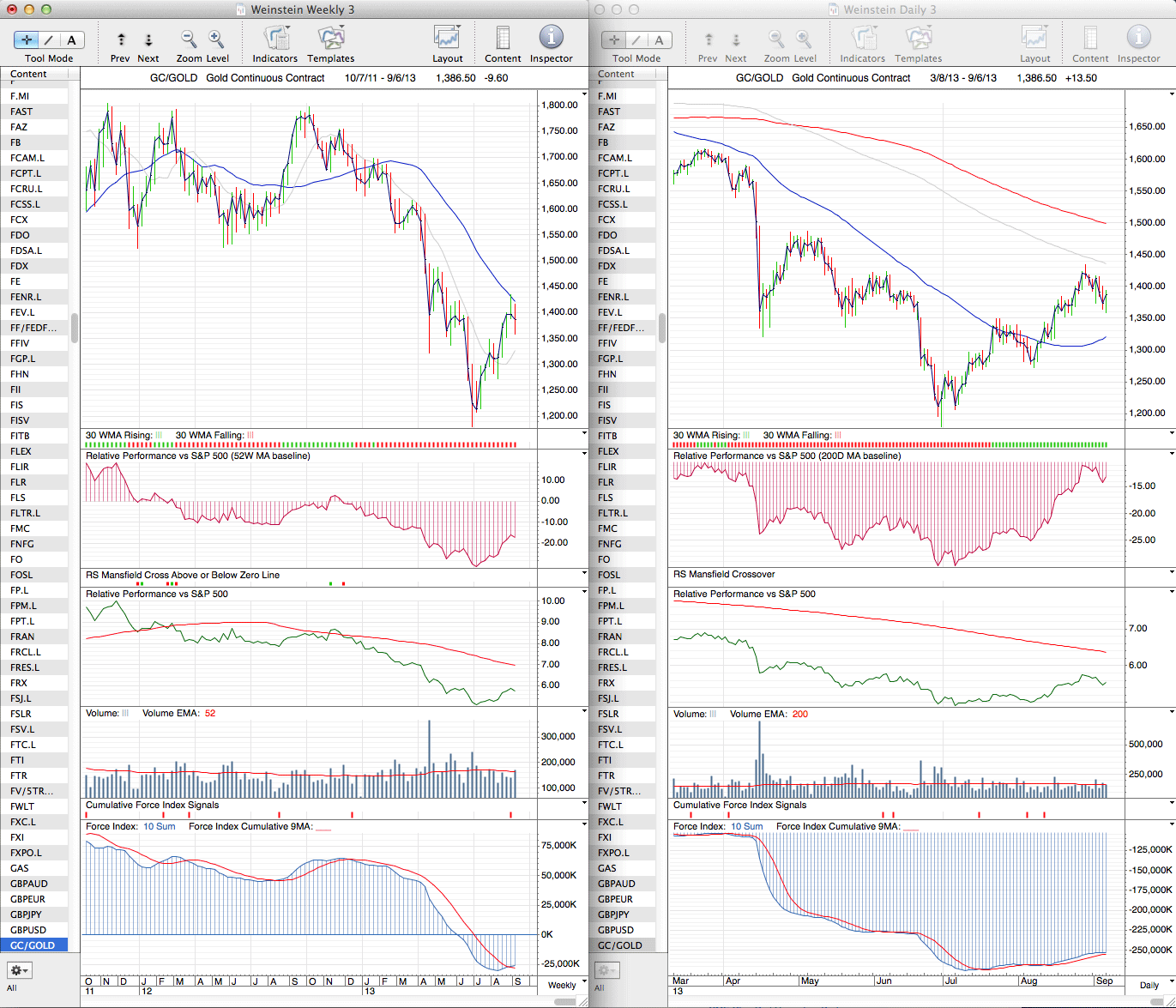The height and width of the screenshot is (1008, 1176).
Task: Switch to line drawing tool in Weekly window
Action: click(49, 39)
